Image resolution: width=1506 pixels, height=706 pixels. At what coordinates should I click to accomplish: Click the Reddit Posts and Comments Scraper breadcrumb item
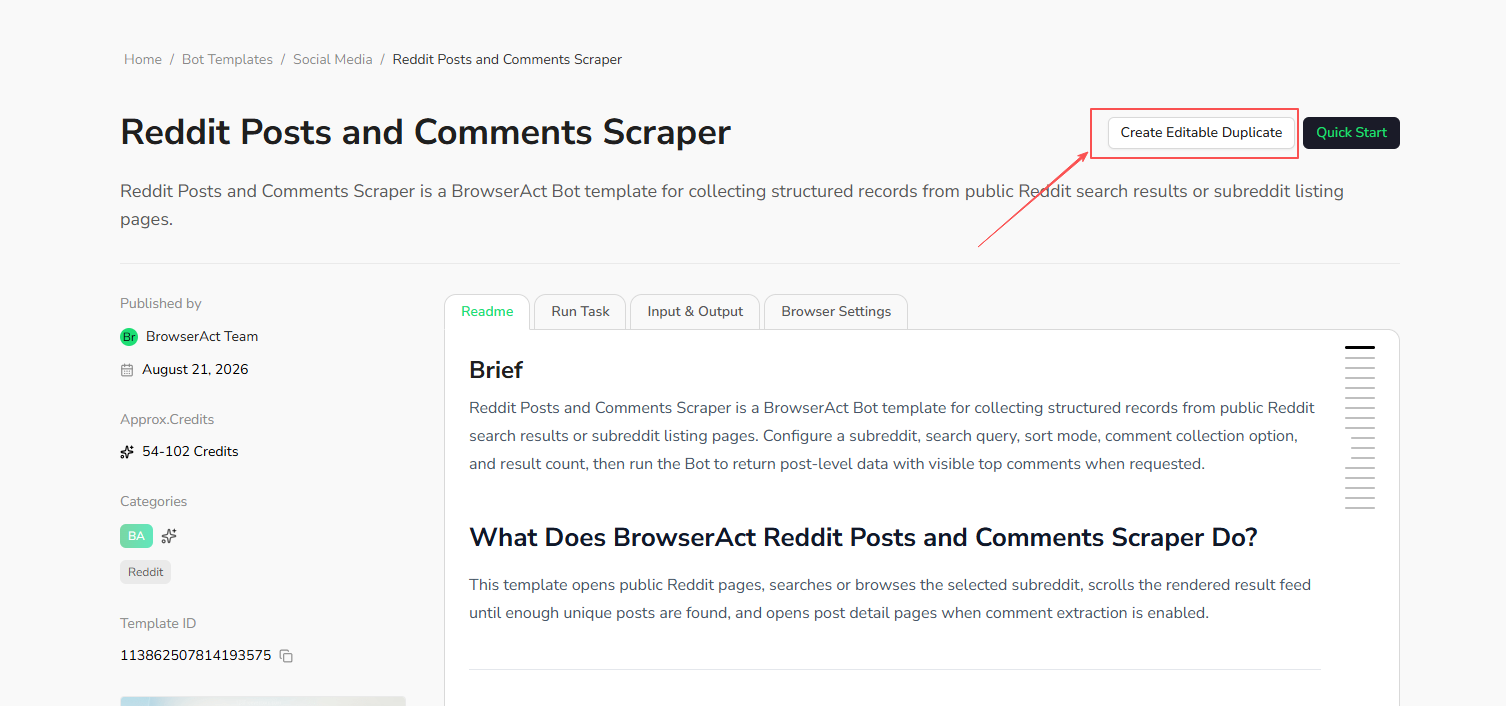pos(507,60)
